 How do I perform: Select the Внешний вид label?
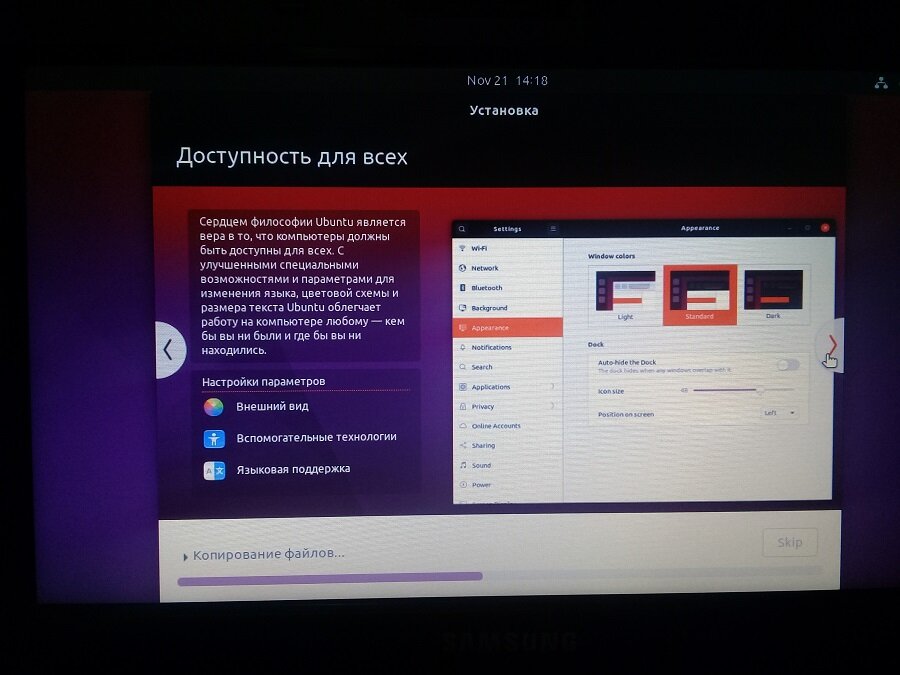coord(272,406)
